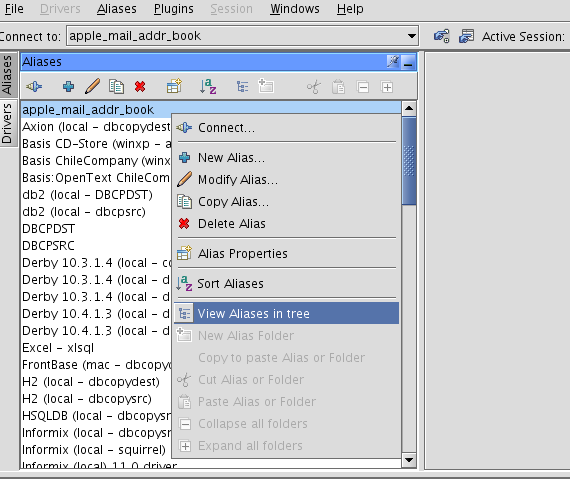Switch to the Aliases side tab

coord(7,75)
